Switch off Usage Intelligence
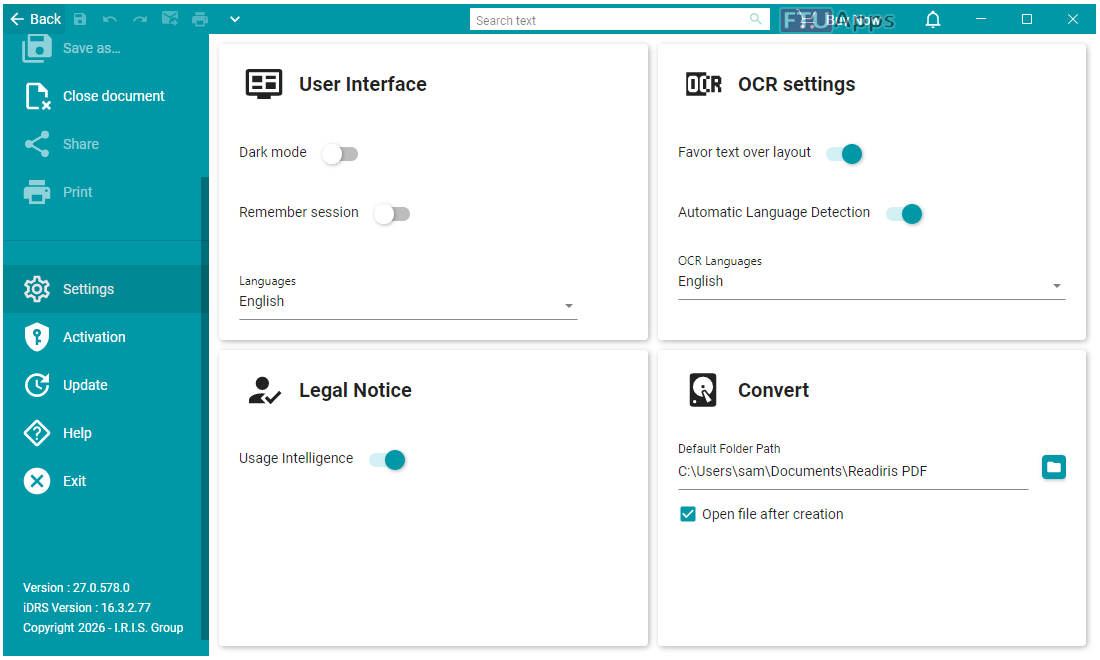 click(x=387, y=460)
